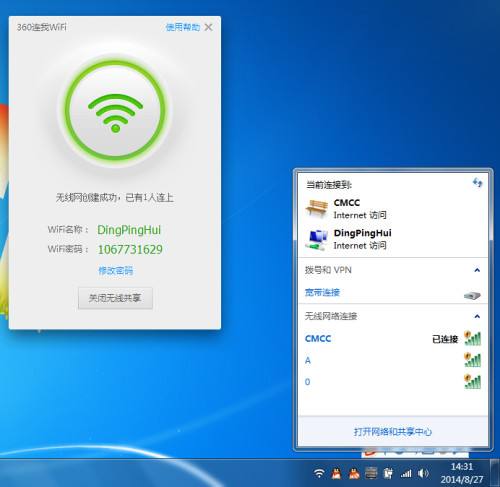
Task: Click the tray icon right of QQ penguins
Action: tap(371, 473)
